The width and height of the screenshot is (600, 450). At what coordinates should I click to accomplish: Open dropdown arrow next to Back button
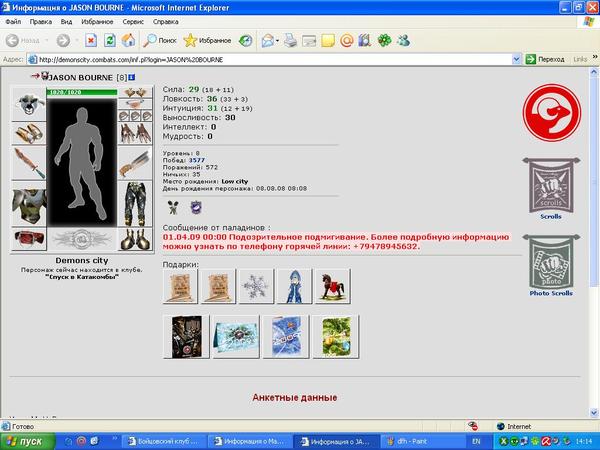(x=47, y=40)
